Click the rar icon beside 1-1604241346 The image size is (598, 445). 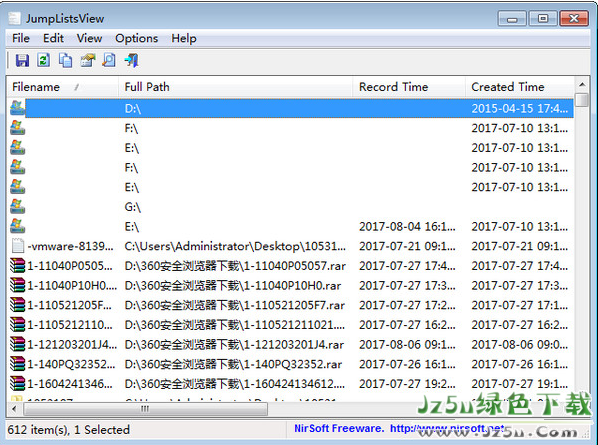18,384
